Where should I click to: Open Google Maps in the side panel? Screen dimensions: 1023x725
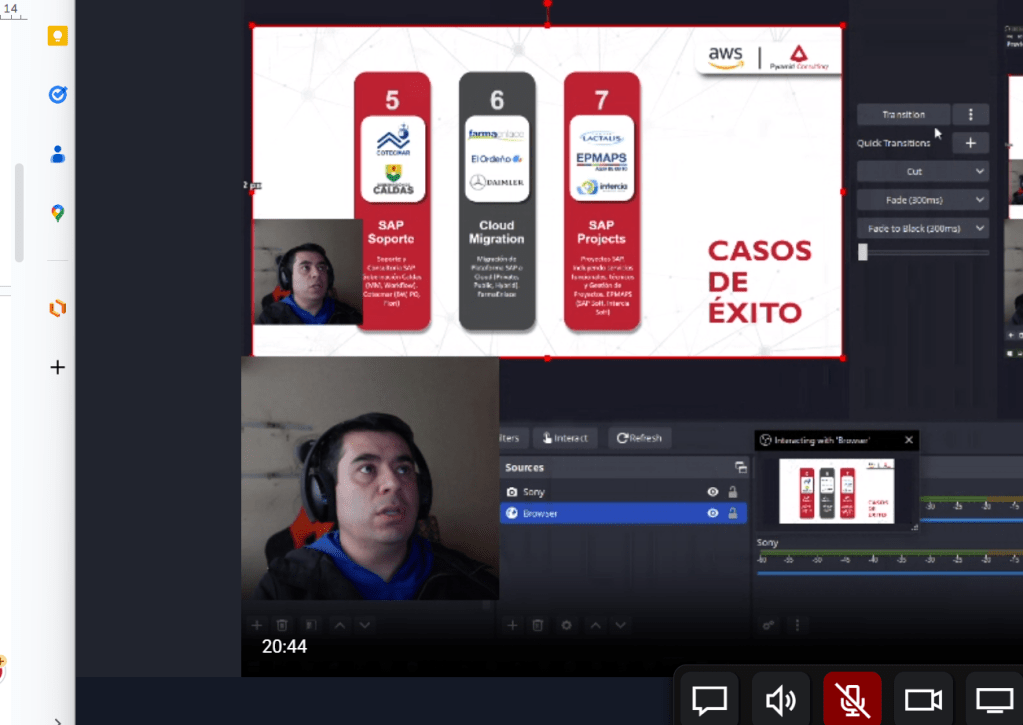coord(57,213)
